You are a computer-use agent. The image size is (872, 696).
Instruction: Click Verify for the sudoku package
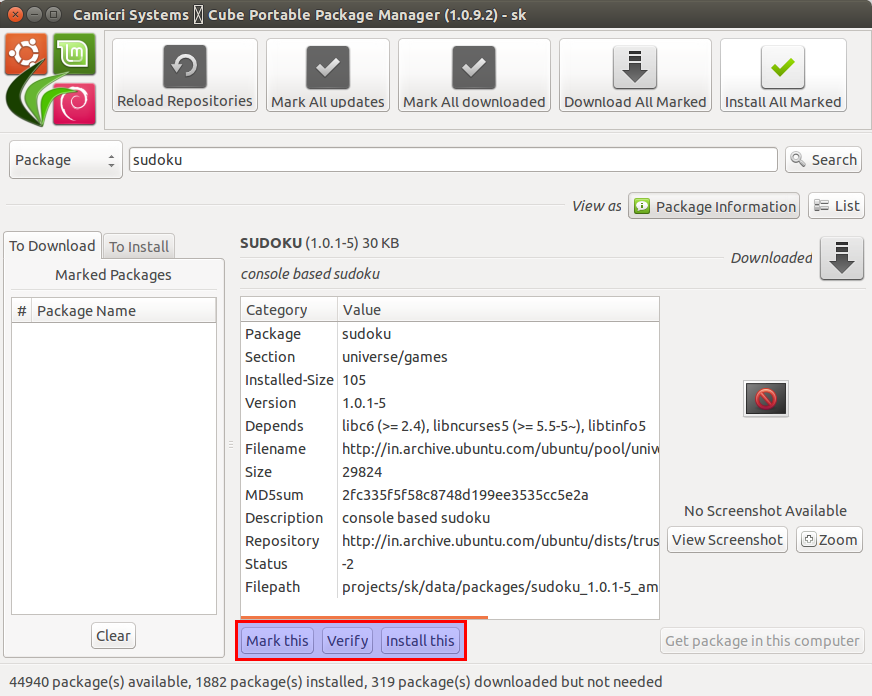(x=348, y=641)
